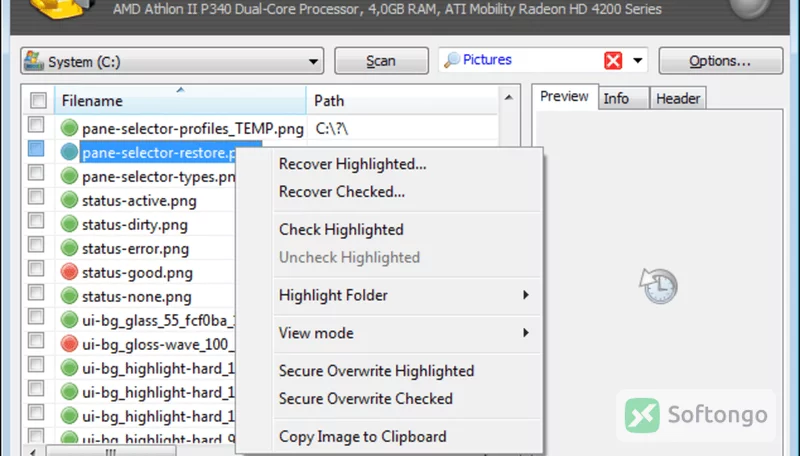
Task: Click the drive icon in System (C:) selector
Action: 34,61
